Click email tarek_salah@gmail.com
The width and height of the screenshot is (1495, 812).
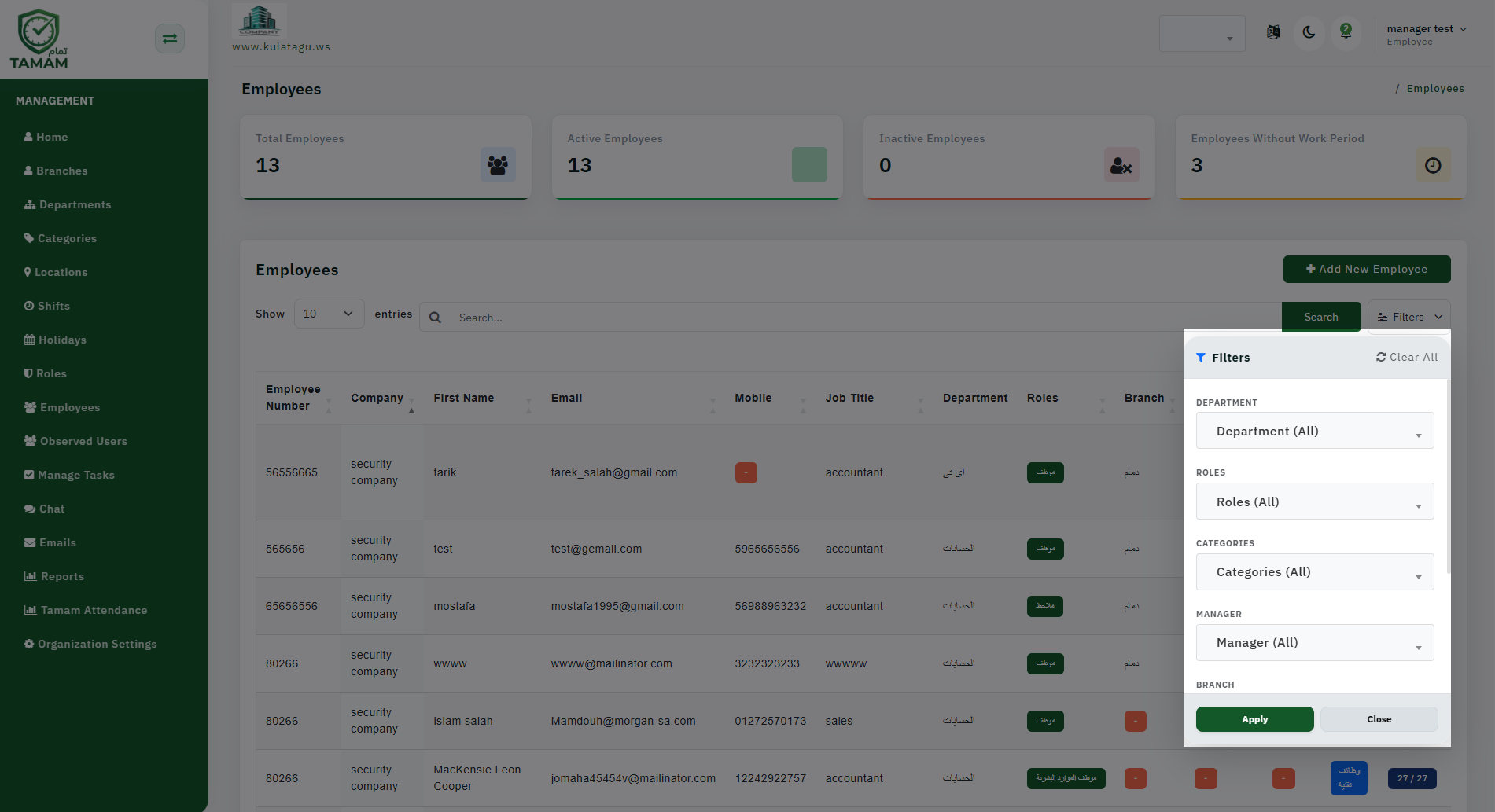coord(614,472)
